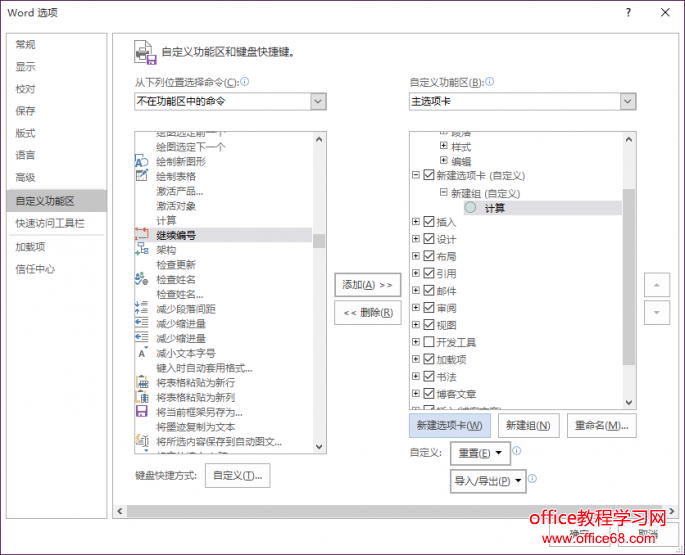
Task: Switch to the 显示 options page
Action: tap(56, 67)
